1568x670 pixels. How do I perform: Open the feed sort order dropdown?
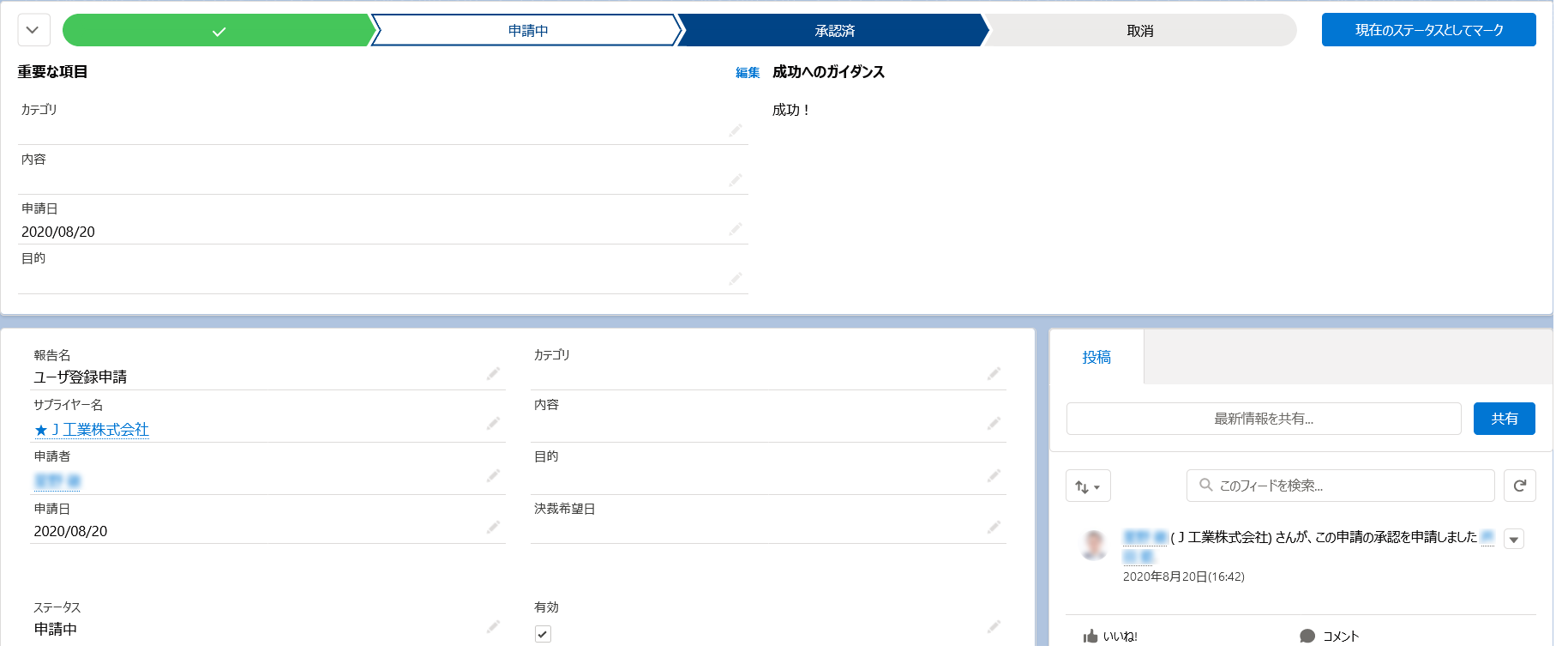[x=1088, y=486]
